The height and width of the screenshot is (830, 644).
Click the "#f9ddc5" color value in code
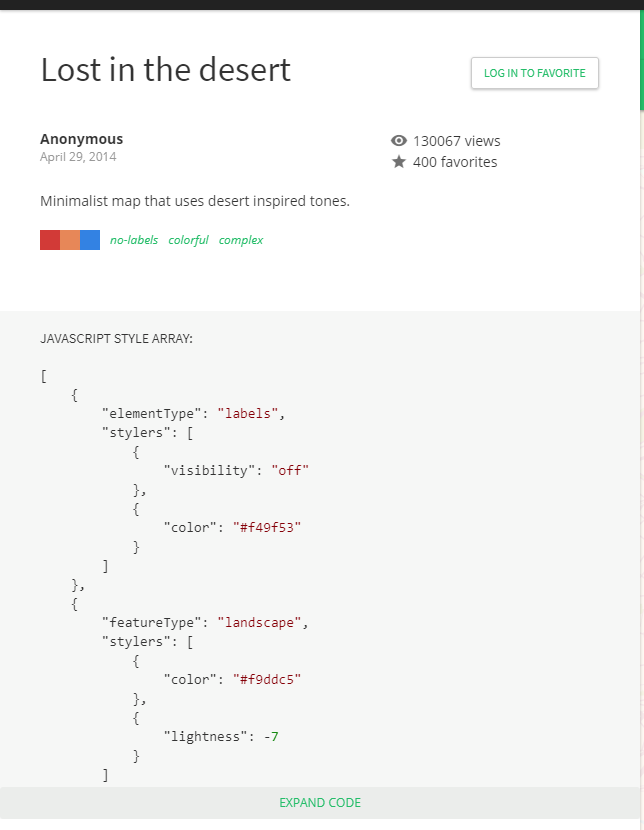(268, 679)
